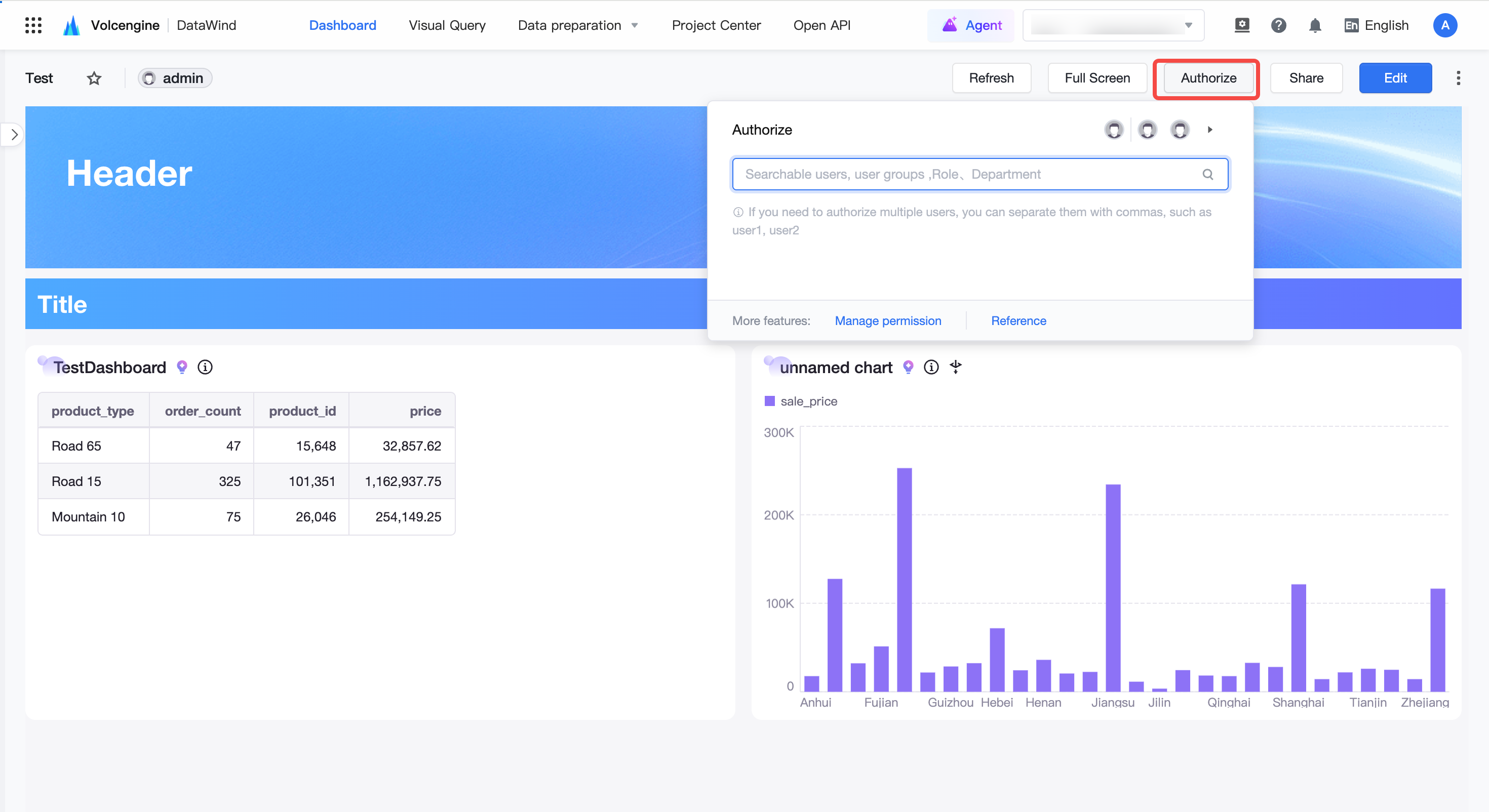
Task: Star the Test dashboard as favorite
Action: coord(94,78)
